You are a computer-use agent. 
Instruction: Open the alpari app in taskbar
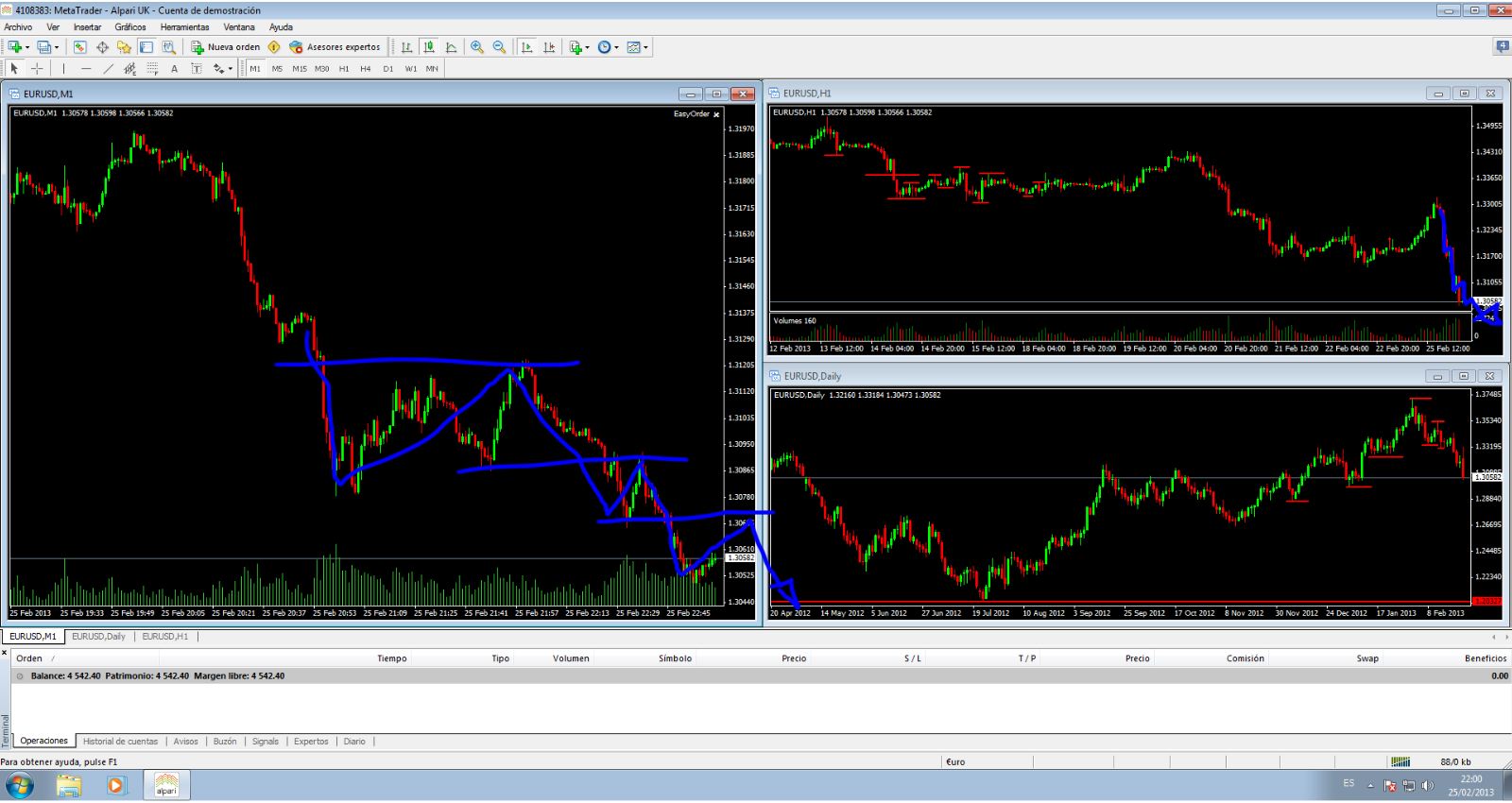[166, 785]
